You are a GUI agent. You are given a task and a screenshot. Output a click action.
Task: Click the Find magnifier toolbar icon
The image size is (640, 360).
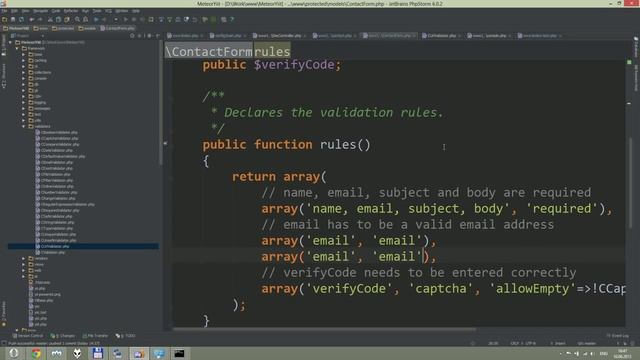click(77, 19)
